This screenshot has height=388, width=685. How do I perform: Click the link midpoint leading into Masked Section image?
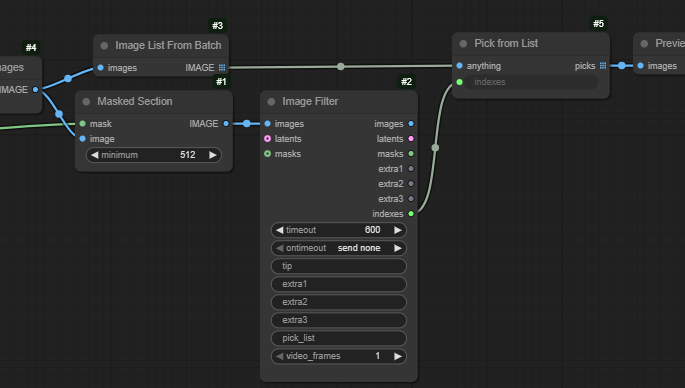59,114
